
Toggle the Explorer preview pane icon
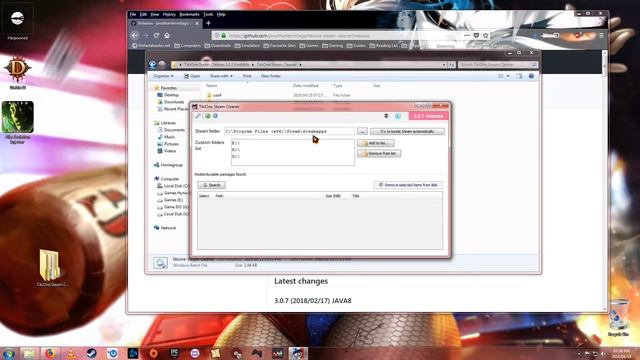tap(519, 76)
